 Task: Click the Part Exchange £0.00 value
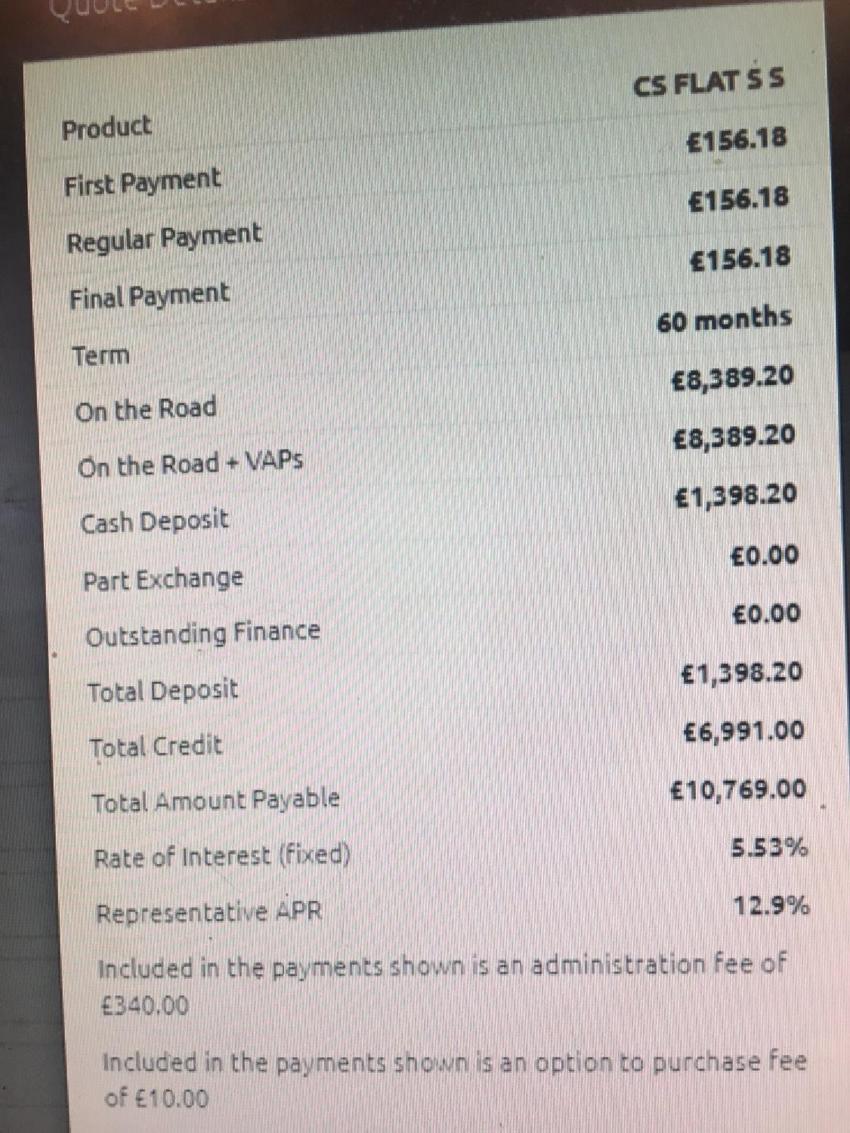coord(765,556)
